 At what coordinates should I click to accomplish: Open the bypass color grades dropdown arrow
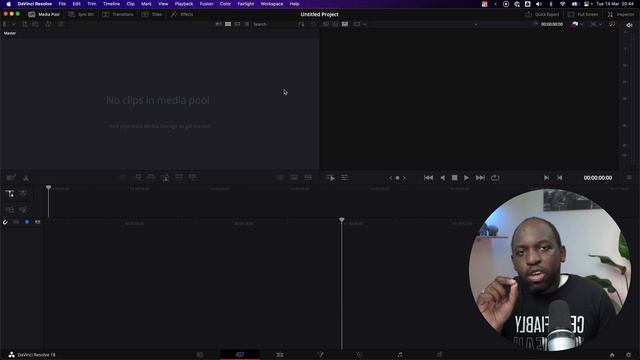tap(582, 24)
